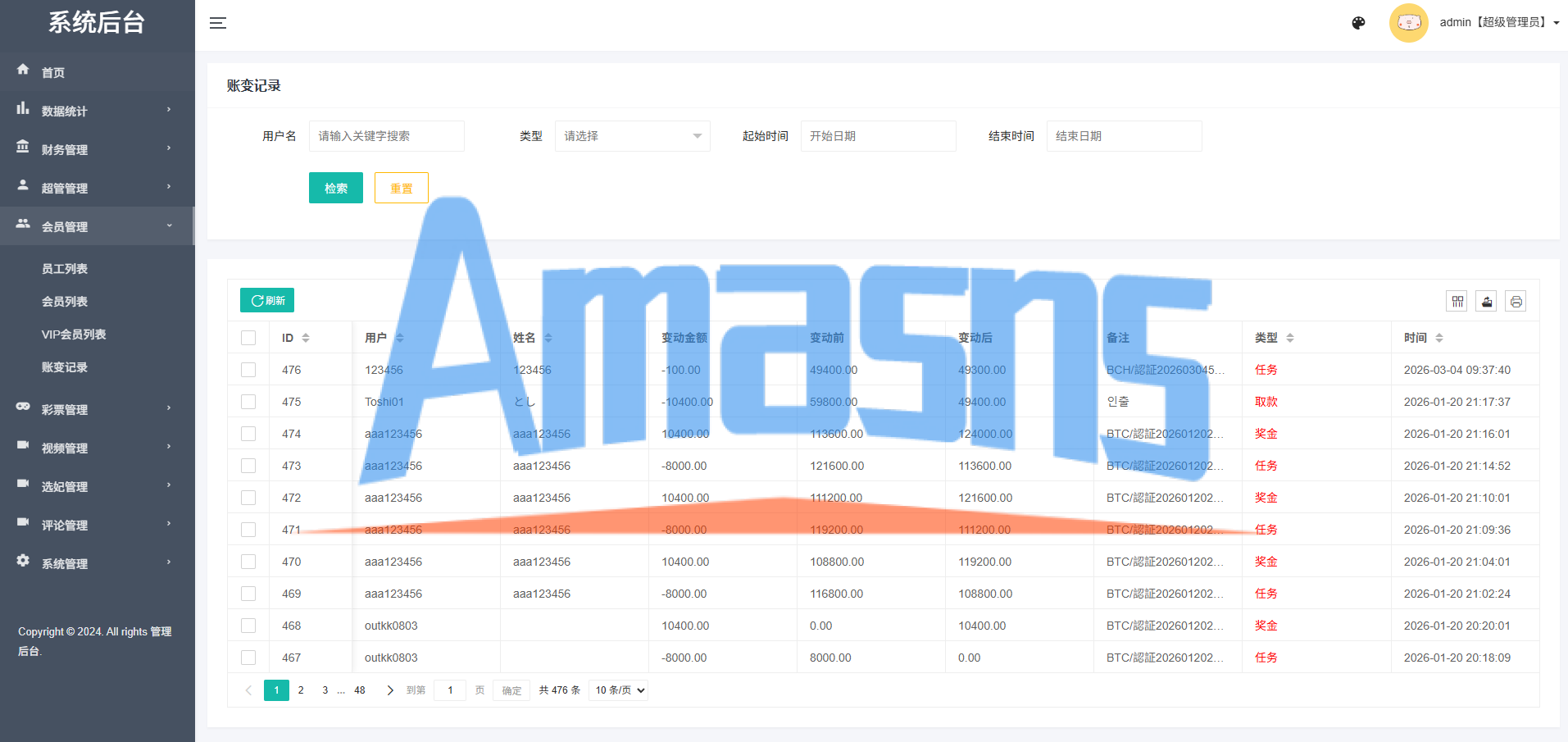Check the checkbox for row 472

point(248,498)
